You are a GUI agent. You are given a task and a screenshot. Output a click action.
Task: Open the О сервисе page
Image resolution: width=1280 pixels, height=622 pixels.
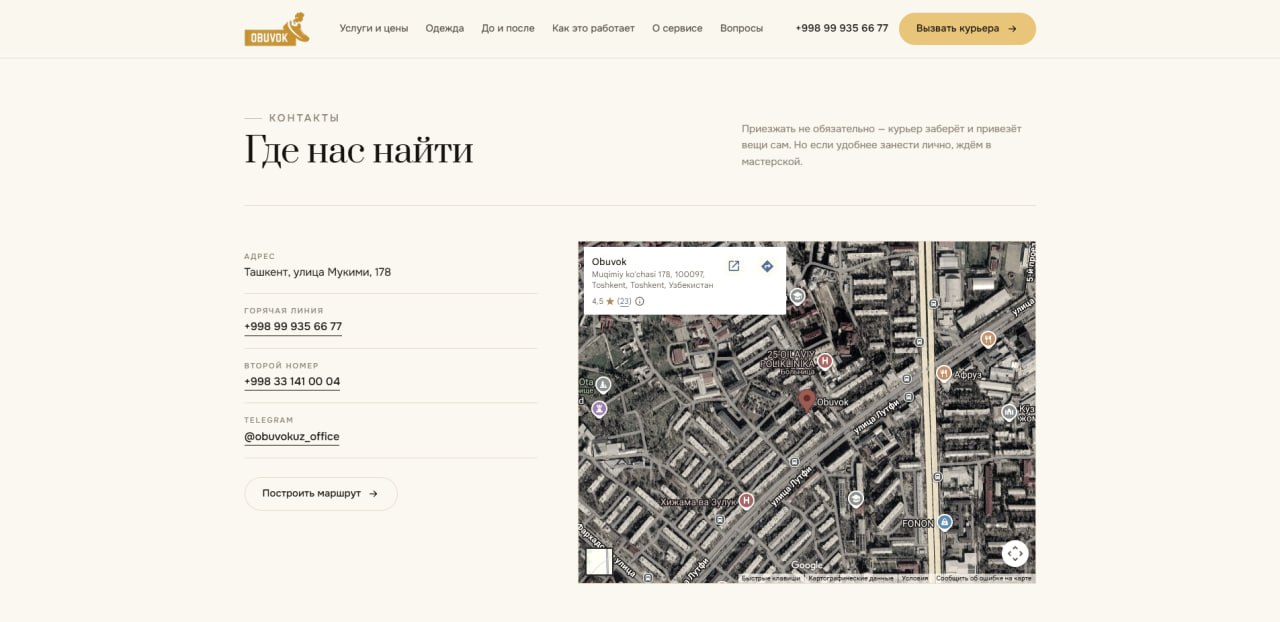click(677, 28)
